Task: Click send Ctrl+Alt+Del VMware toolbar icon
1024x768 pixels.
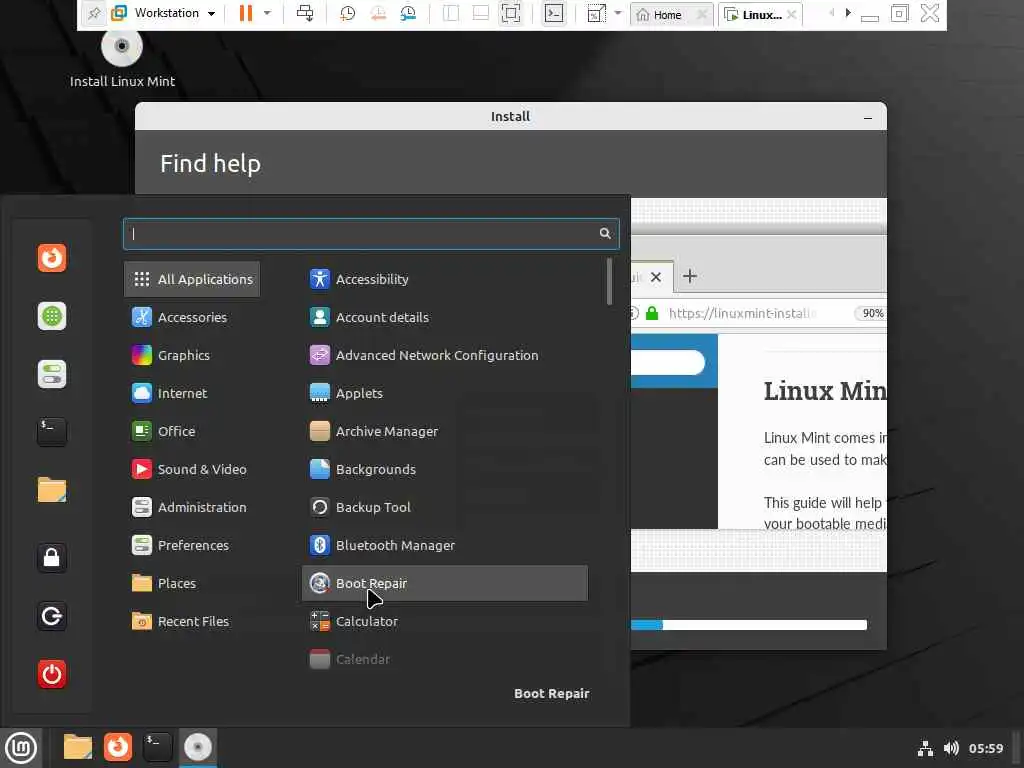Action: point(305,13)
